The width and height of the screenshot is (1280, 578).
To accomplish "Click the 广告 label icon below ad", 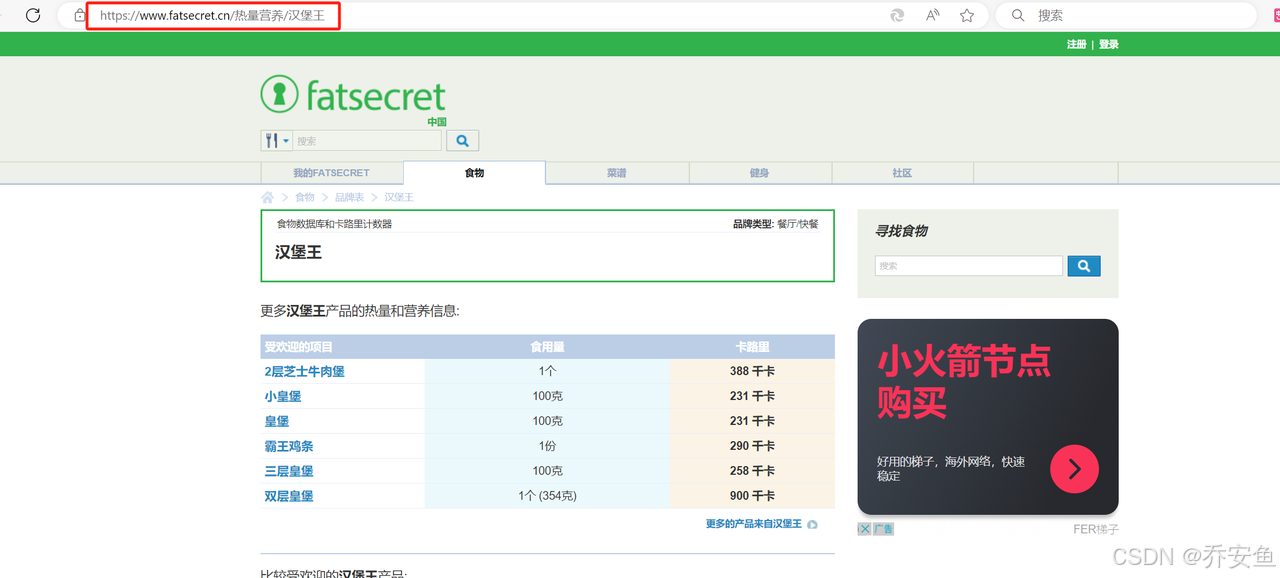I will click(883, 529).
